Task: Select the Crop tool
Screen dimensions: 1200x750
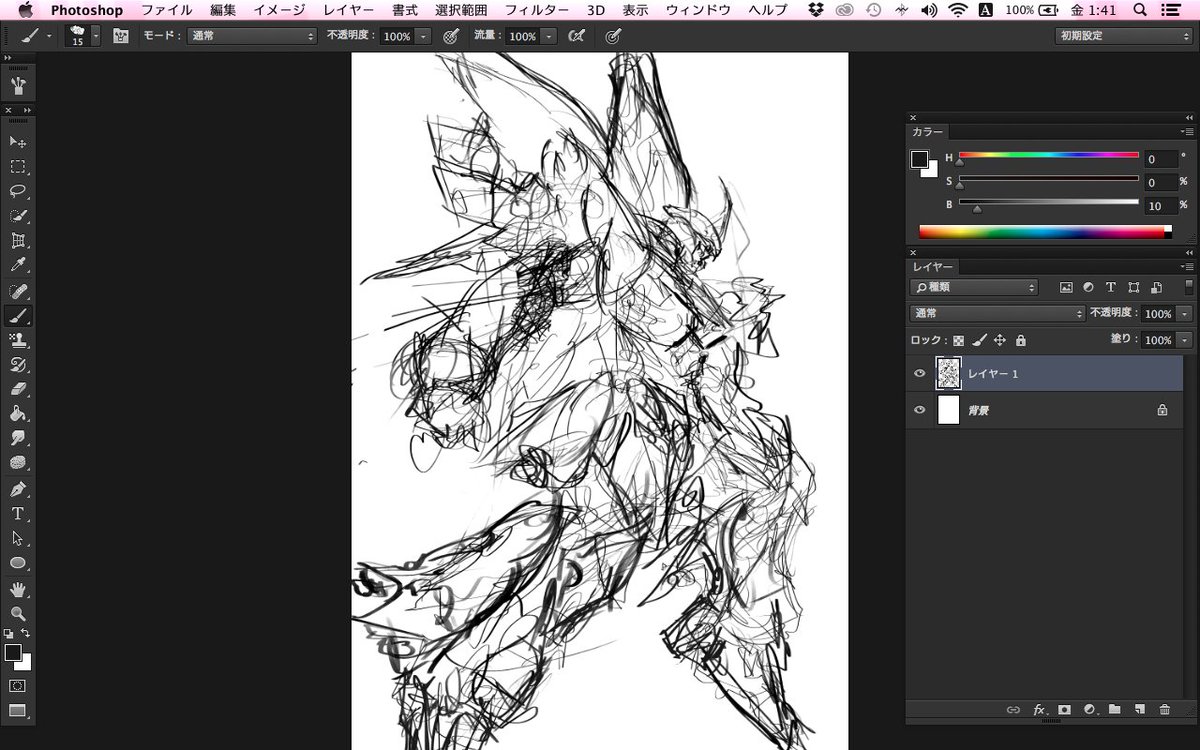Action: [18, 241]
